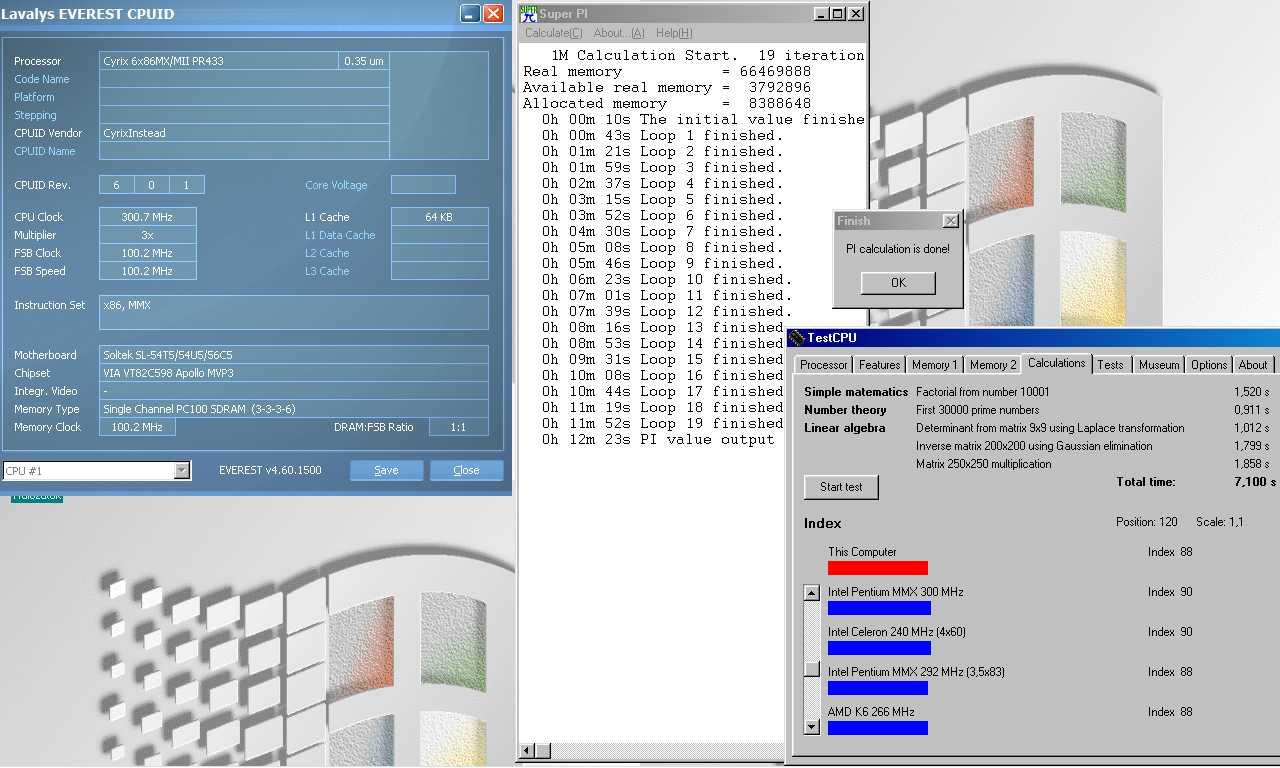This screenshot has height=768, width=1280.
Task: Click blue bar for AMD K6 266 MHz
Action: pos(878,728)
